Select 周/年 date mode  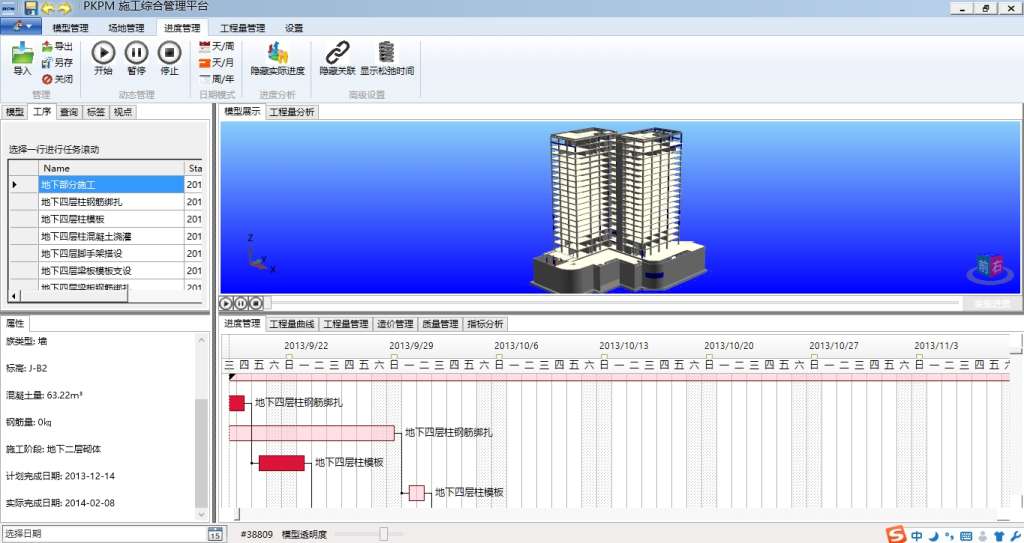point(216,79)
